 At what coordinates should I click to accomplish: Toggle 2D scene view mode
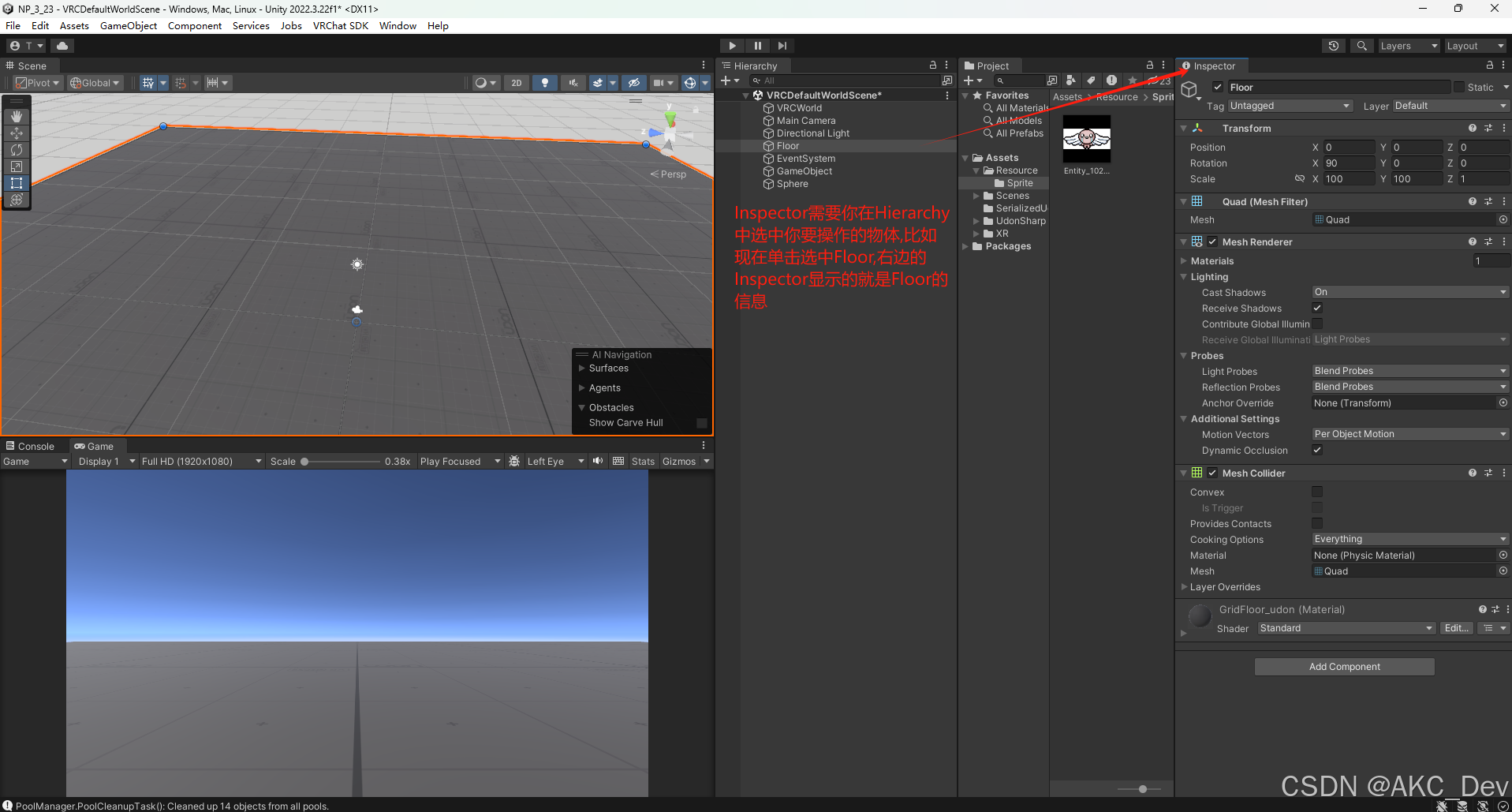pos(517,83)
